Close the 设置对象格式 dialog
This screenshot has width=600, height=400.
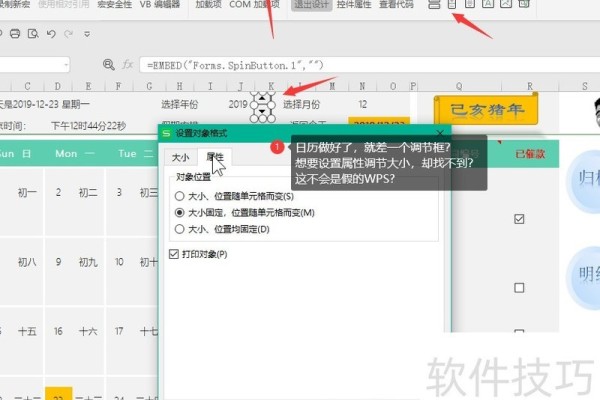[440, 133]
